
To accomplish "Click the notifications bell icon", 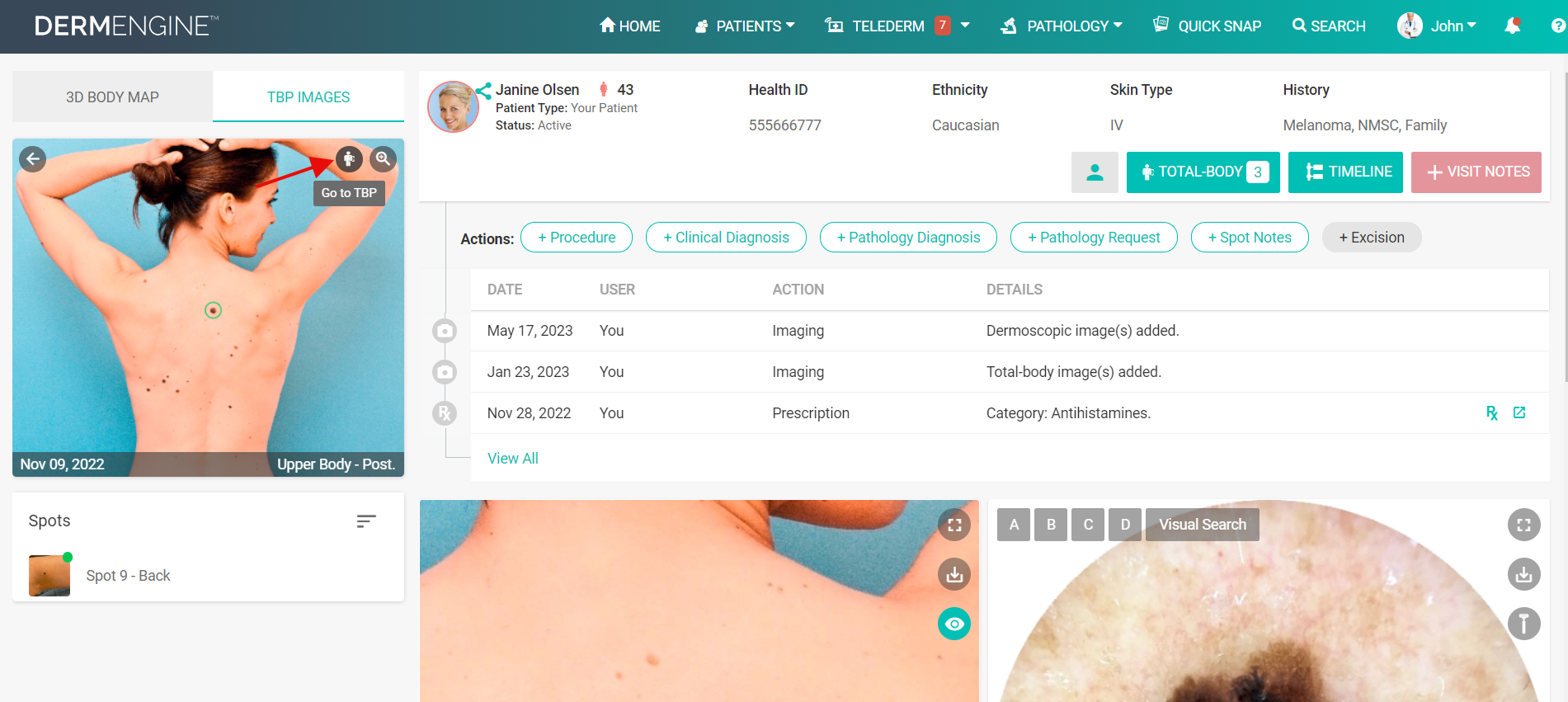I will [1513, 26].
